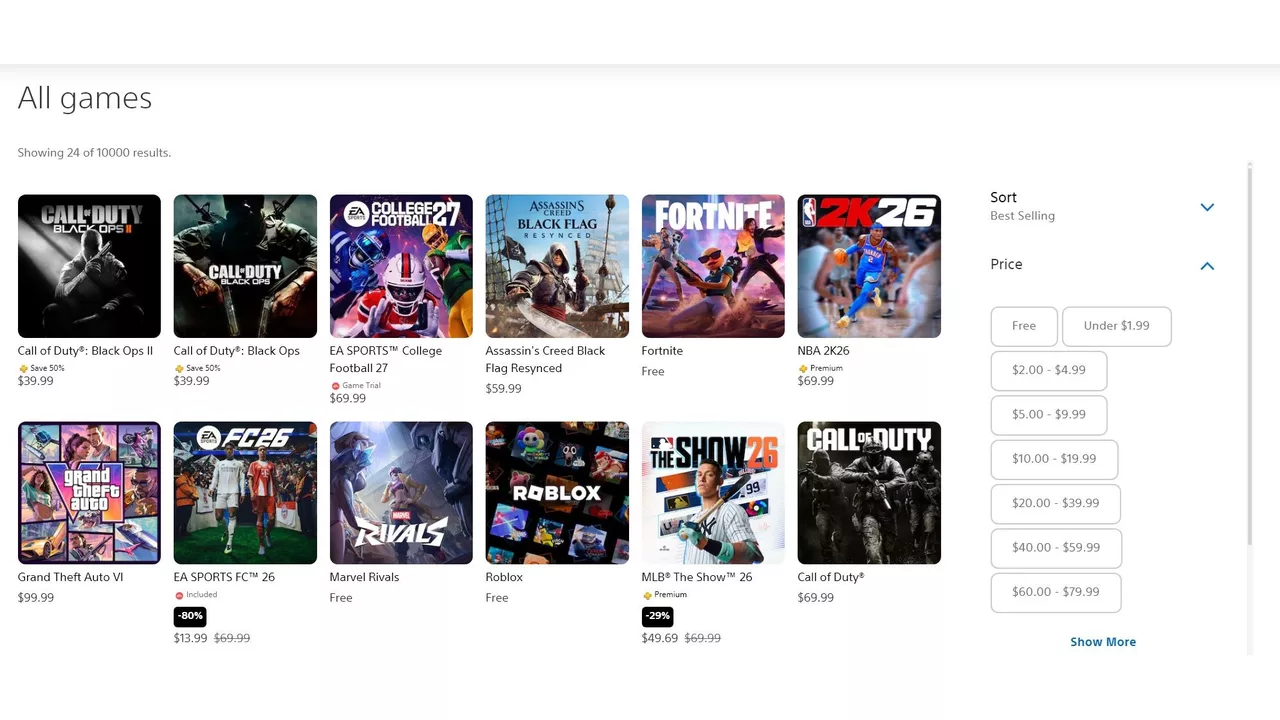1280x720 pixels.
Task: Click Free label under Marvel Rivals
Action: coord(341,598)
